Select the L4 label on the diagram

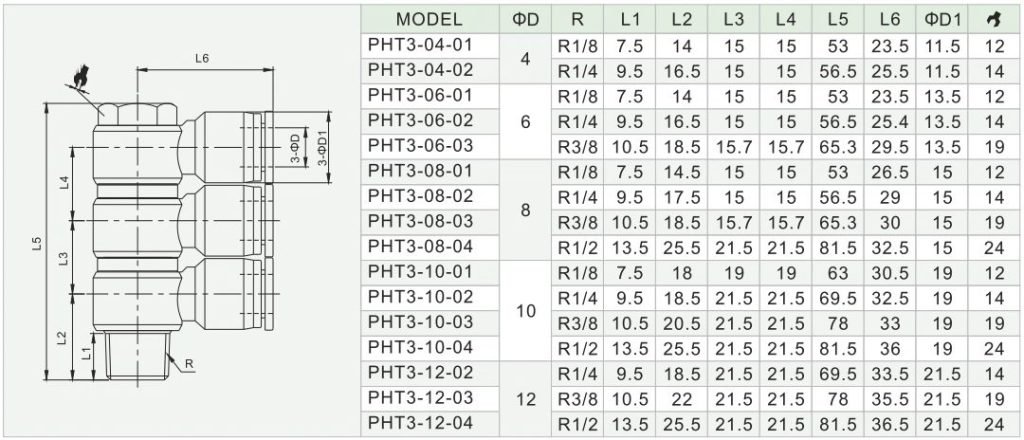(x=64, y=183)
